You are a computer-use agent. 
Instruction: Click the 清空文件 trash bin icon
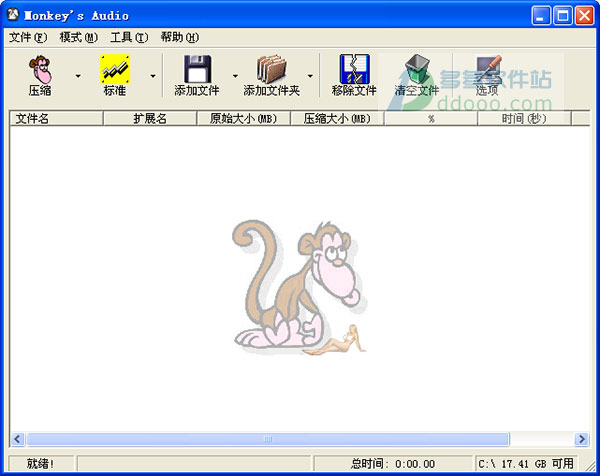pos(417,69)
